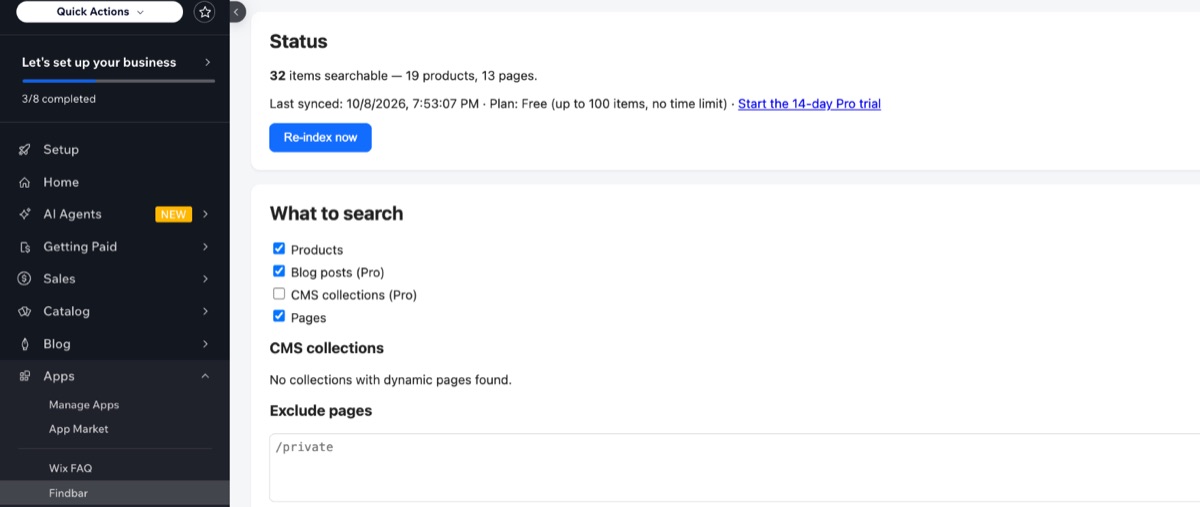1200x507 pixels.
Task: Click the Blog pen icon
Action: (24, 344)
